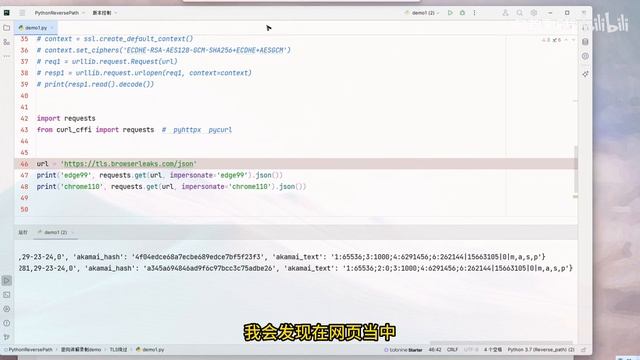Place cursor on line 42 'import requests'
Screen dimensions: 640x360
66,118
